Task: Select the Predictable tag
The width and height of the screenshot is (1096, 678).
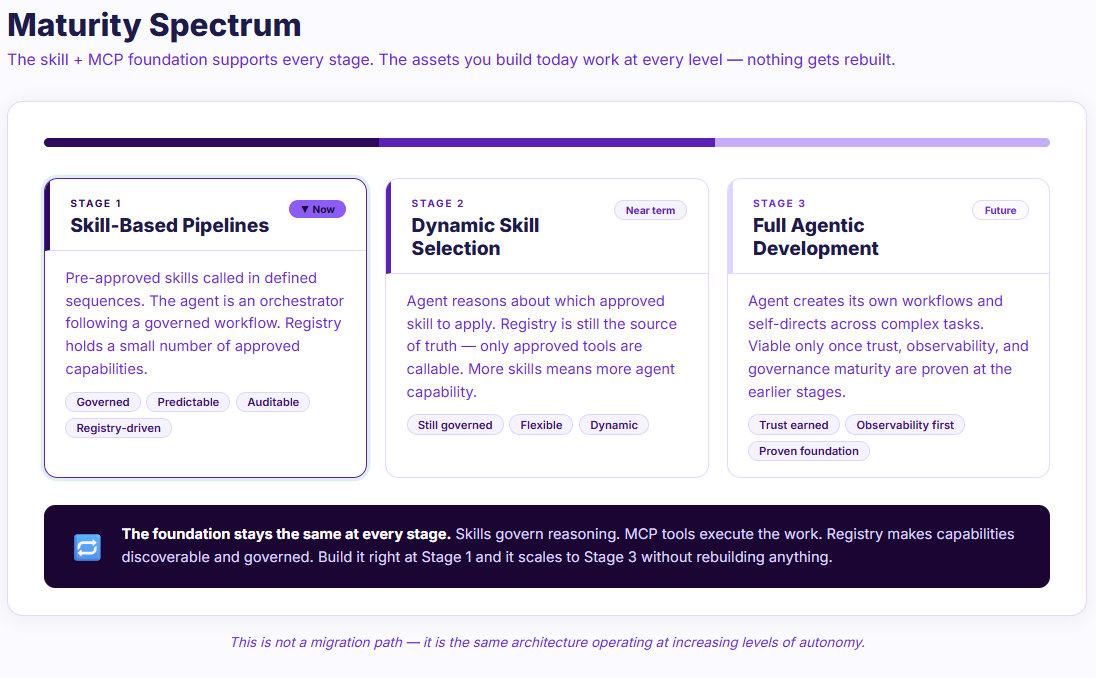Action: [x=188, y=402]
